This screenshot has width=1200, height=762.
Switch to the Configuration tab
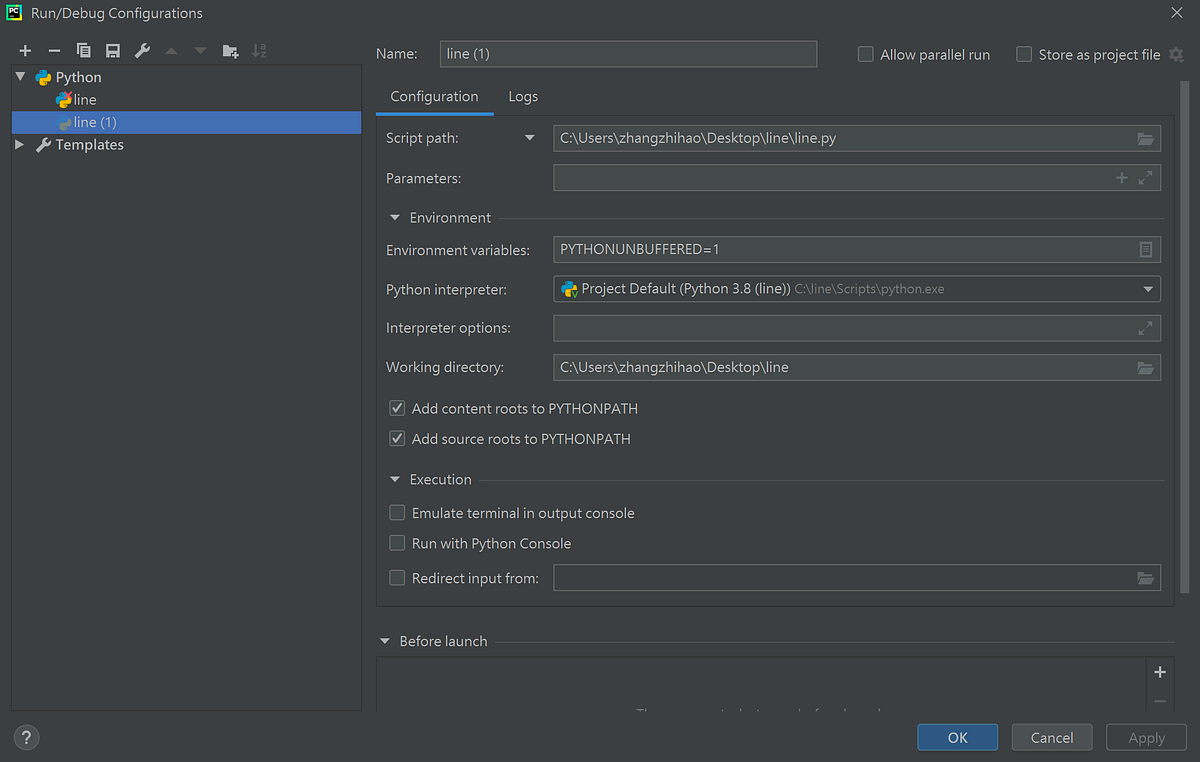(x=434, y=97)
